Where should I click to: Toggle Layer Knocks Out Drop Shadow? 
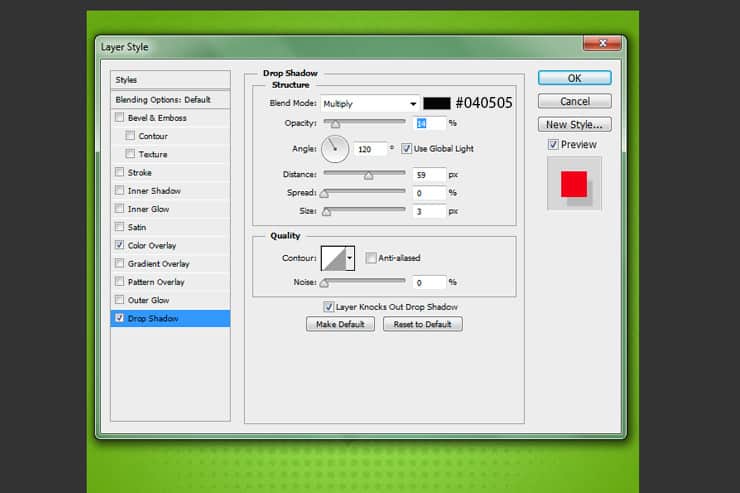click(x=328, y=307)
